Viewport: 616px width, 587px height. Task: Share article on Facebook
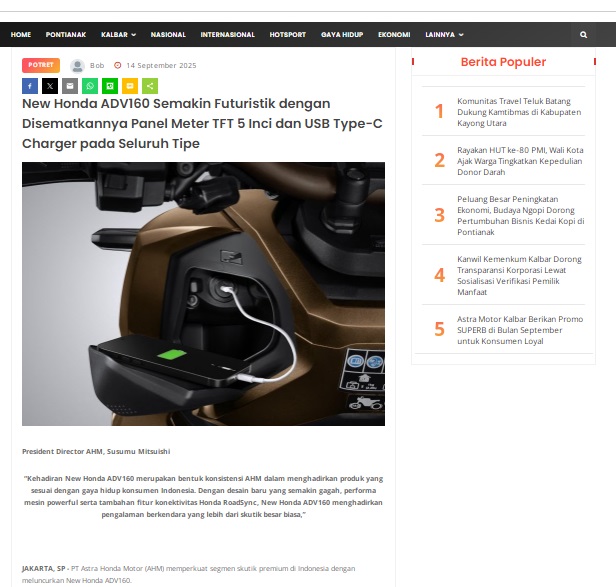30,86
